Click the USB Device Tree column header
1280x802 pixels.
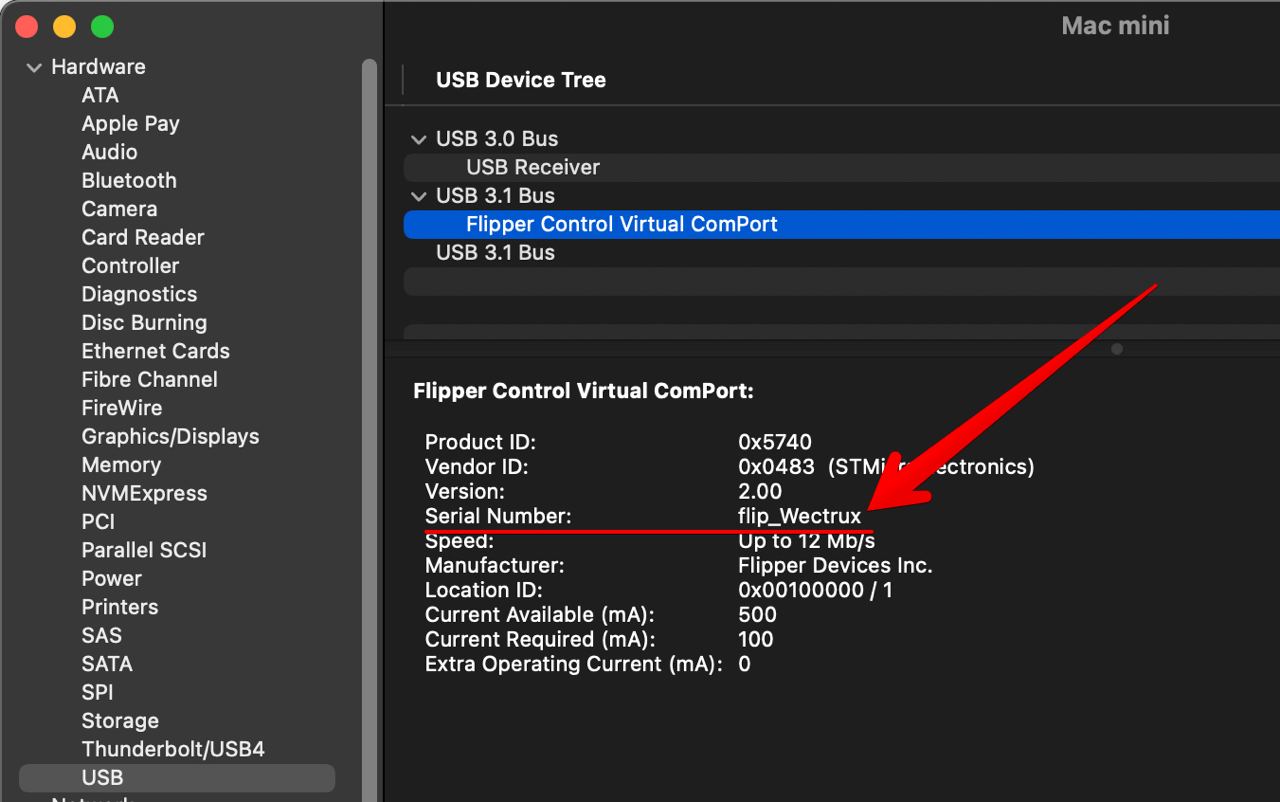(x=521, y=80)
